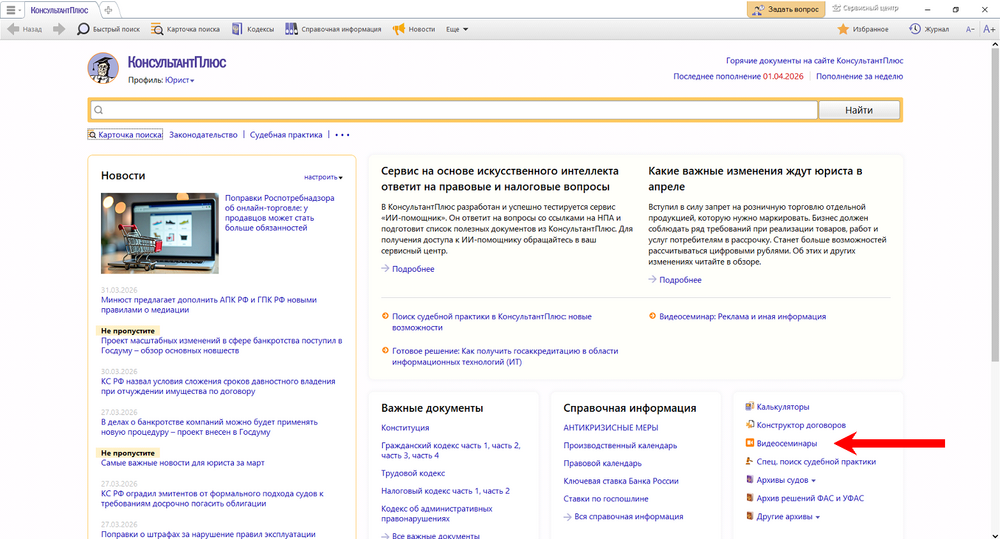
Task: Click the Задать вопрос button
Action: (x=785, y=9)
